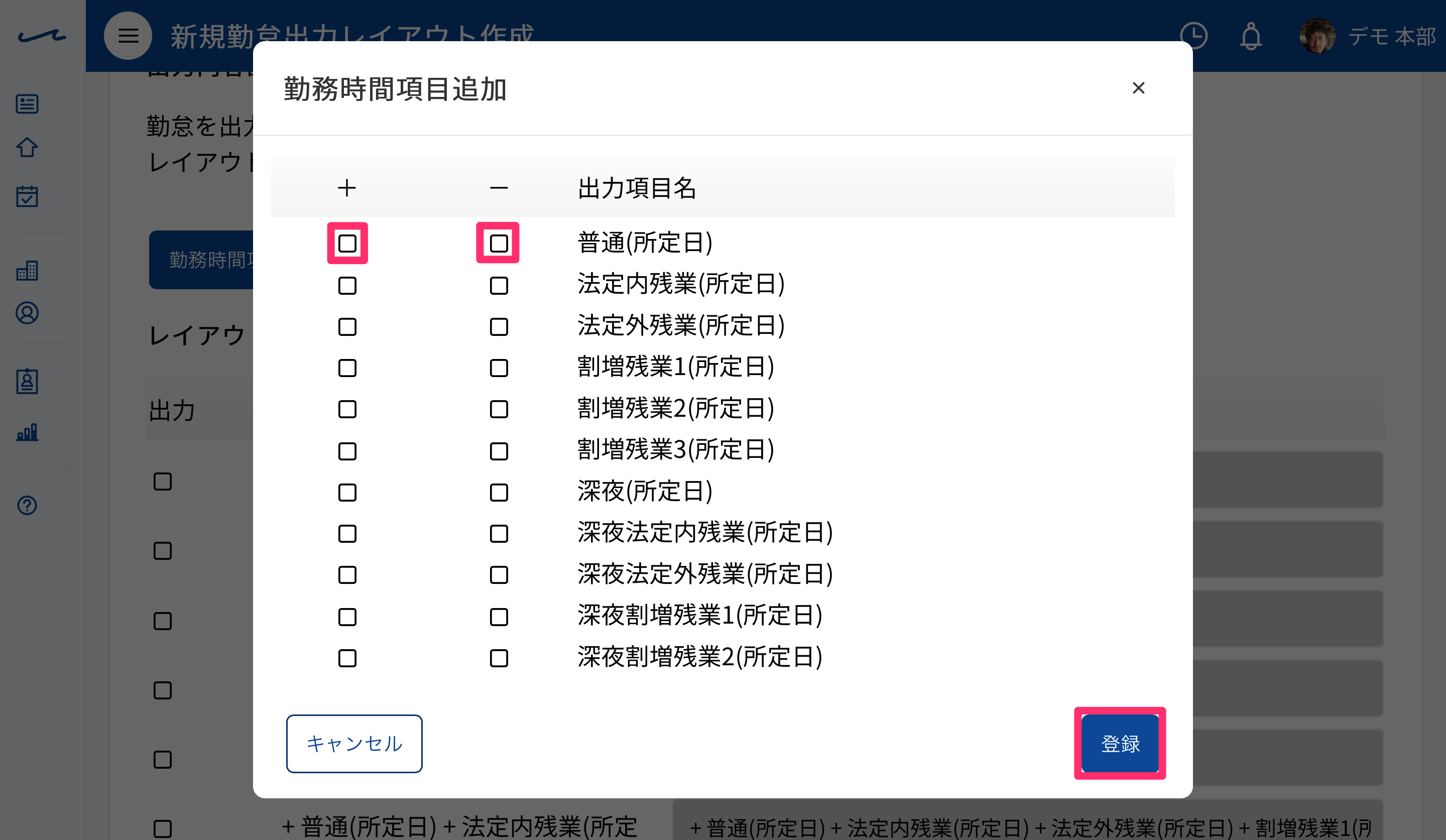
Task: Open the calendar check sidebar icon
Action: pos(27,196)
